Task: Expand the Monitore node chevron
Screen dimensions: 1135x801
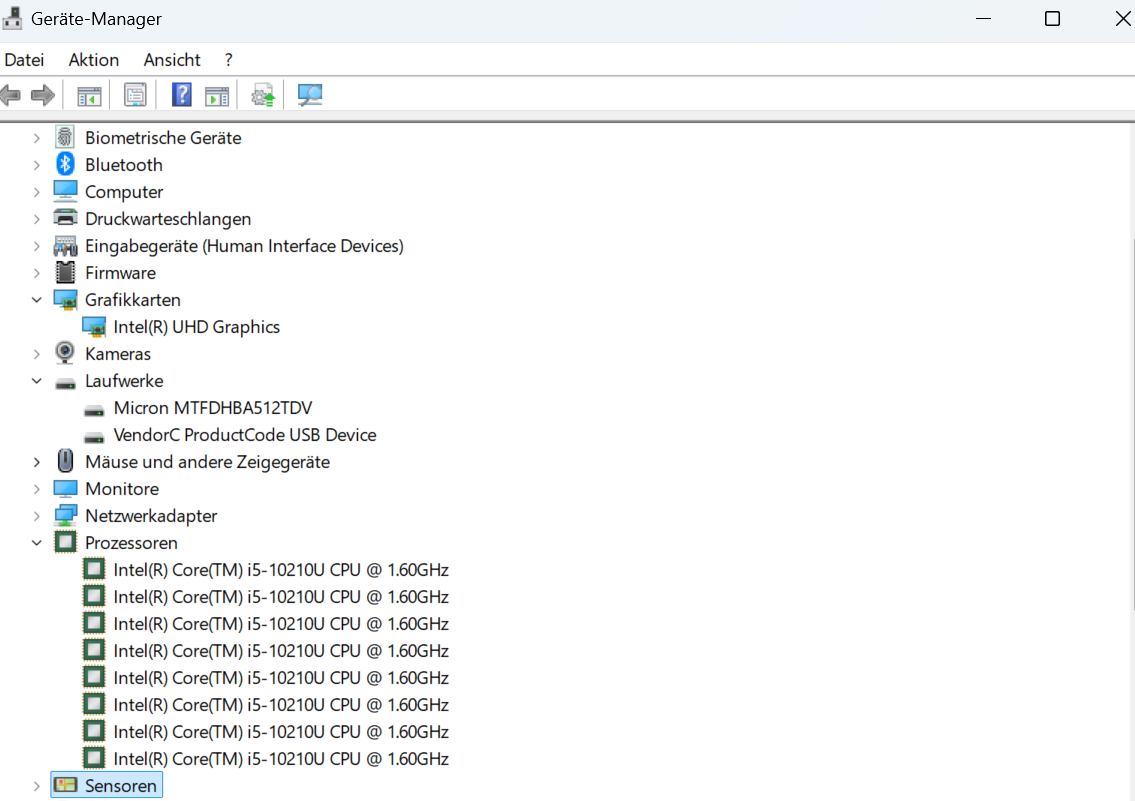Action: point(36,489)
